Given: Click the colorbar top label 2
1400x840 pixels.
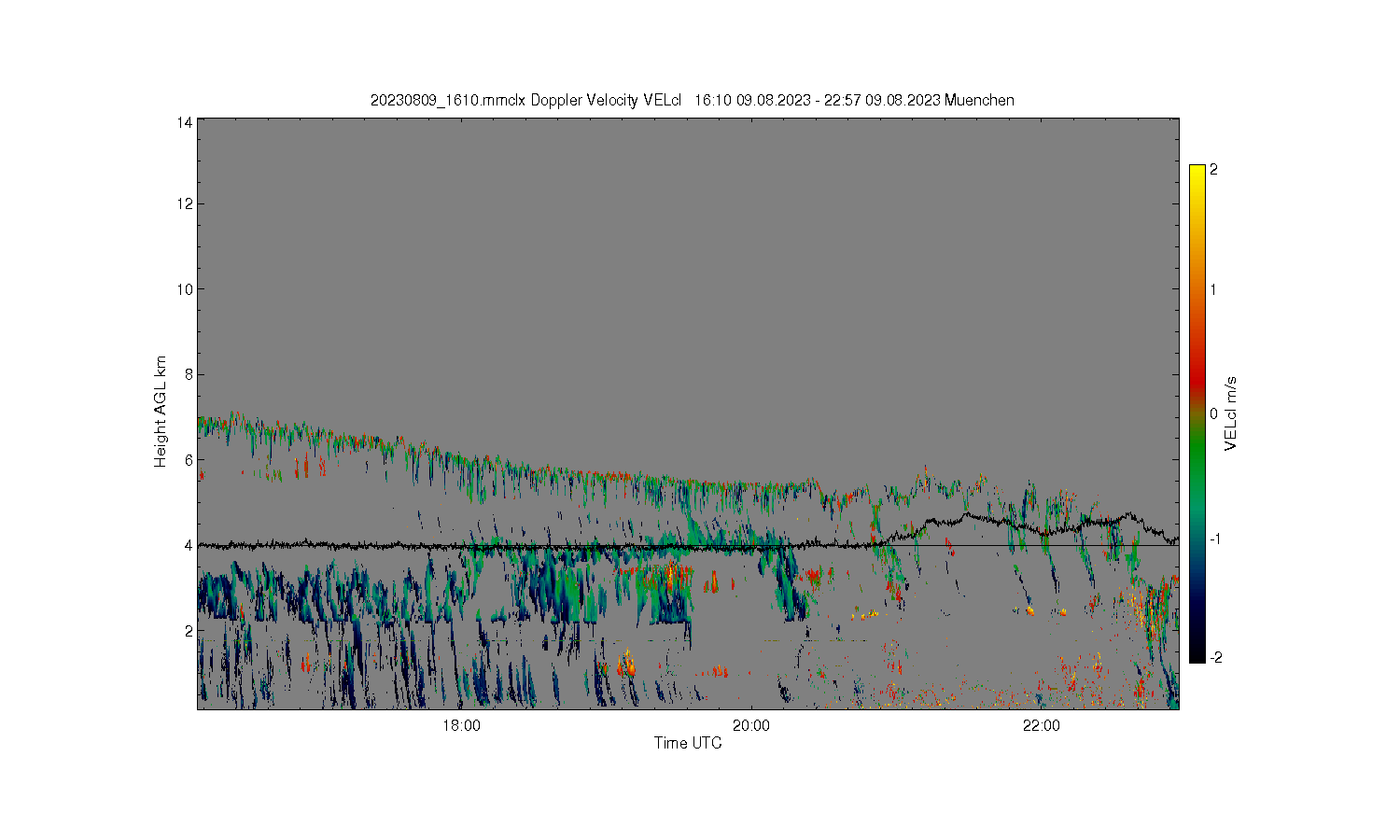Looking at the screenshot, I should (1214, 170).
